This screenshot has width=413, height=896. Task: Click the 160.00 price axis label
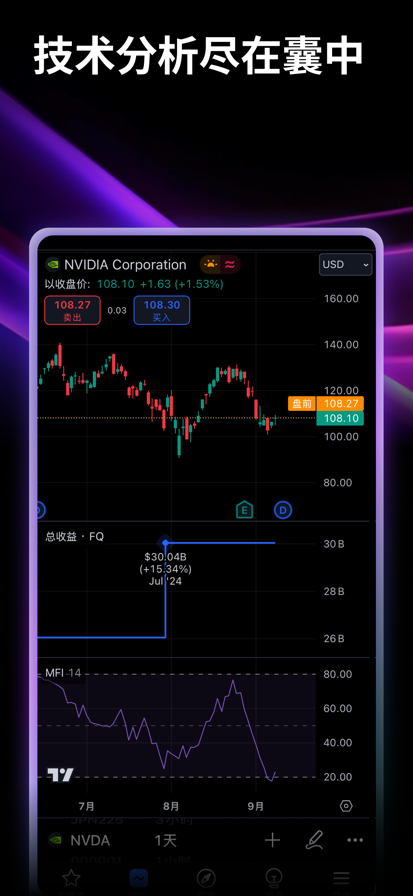coord(341,298)
